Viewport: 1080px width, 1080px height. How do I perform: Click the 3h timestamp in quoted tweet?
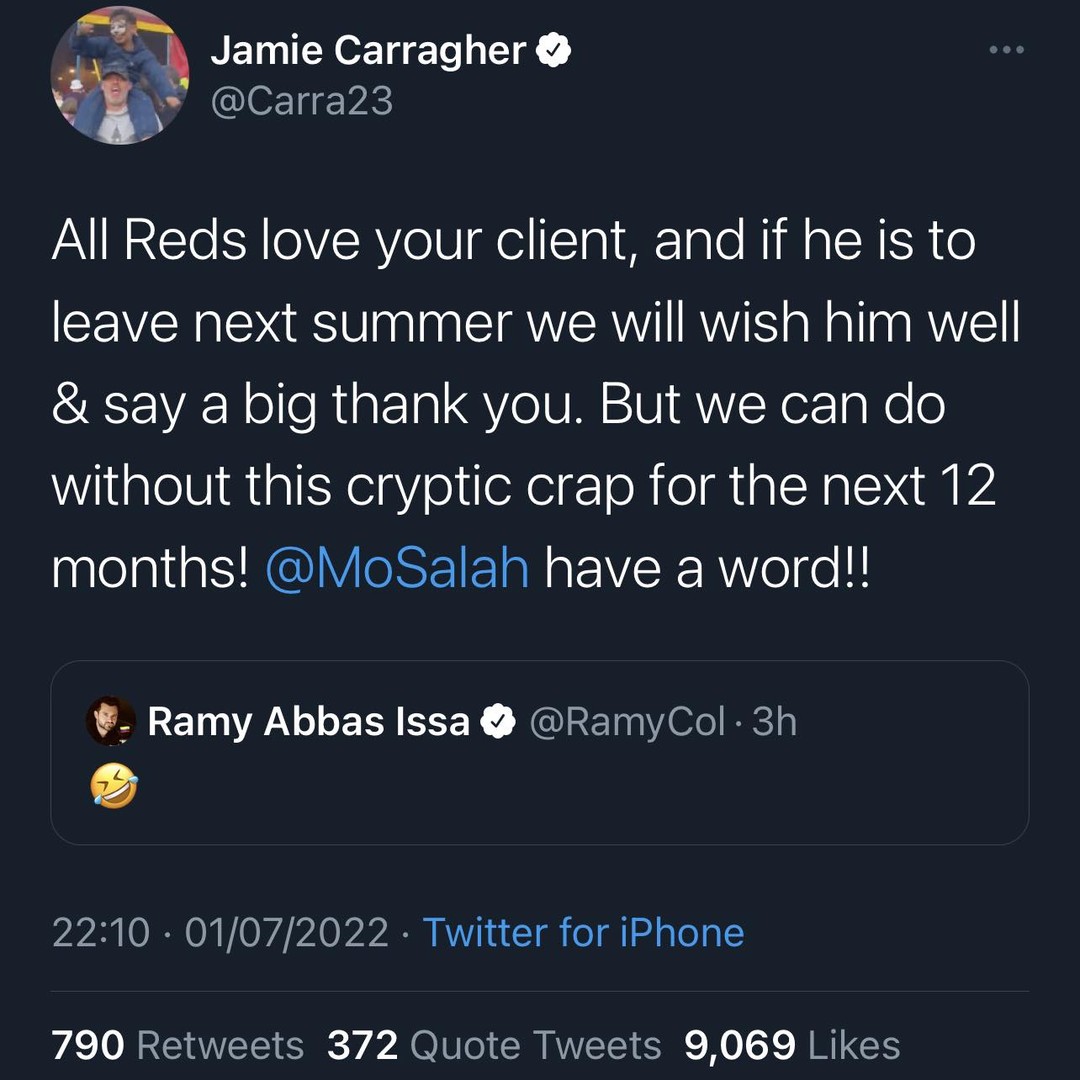tap(774, 721)
